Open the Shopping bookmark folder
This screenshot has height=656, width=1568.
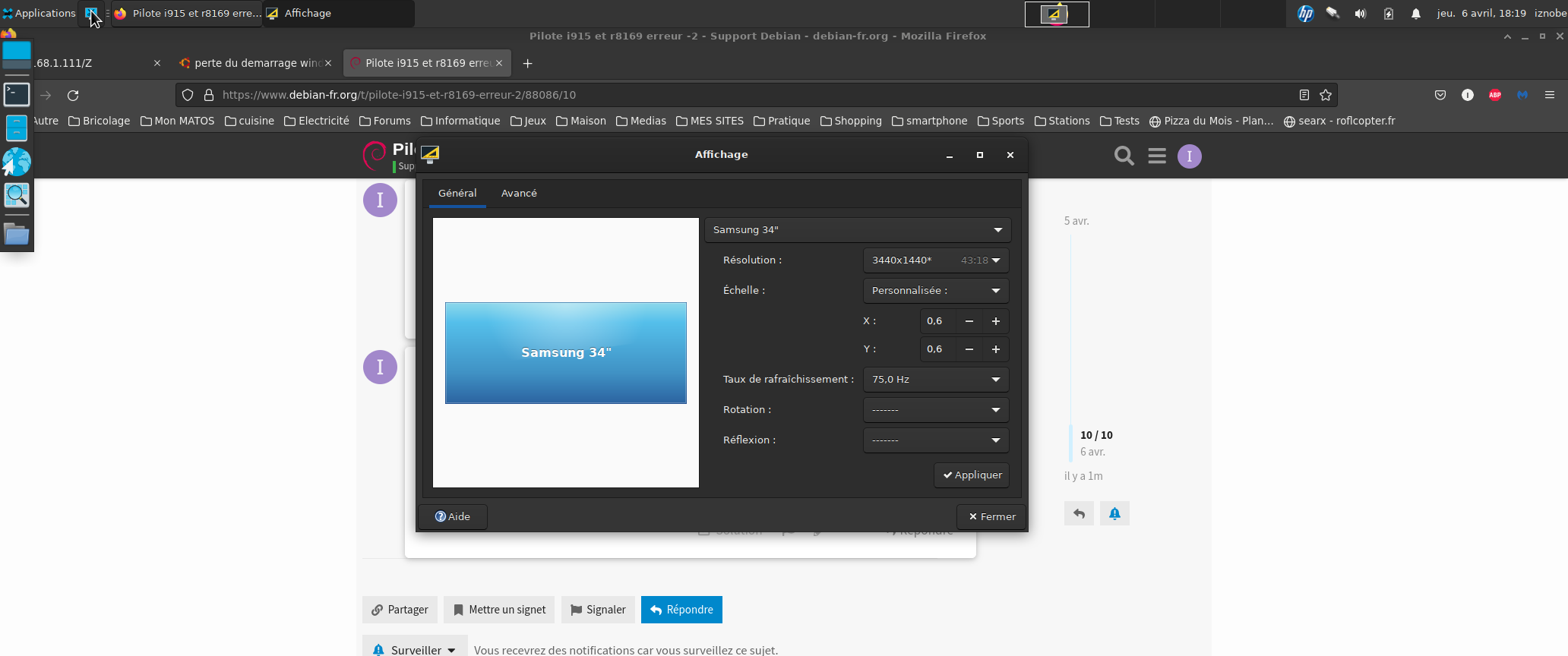tap(851, 121)
